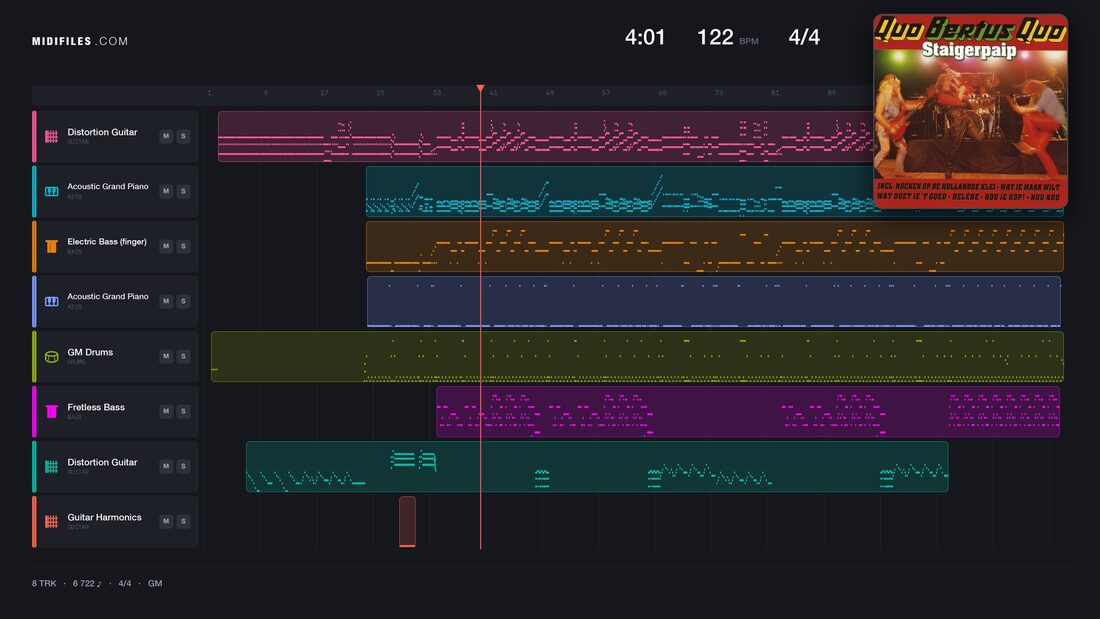Select the small red Guitar Harmonics clip

407,521
